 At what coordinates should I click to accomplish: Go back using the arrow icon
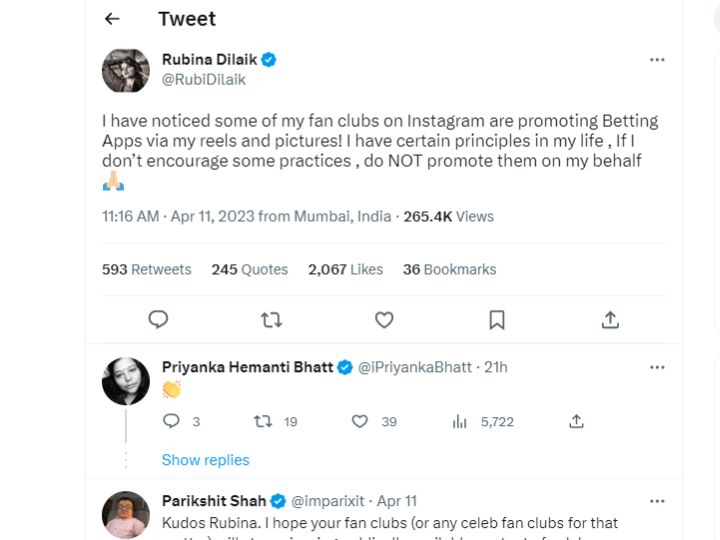112,19
